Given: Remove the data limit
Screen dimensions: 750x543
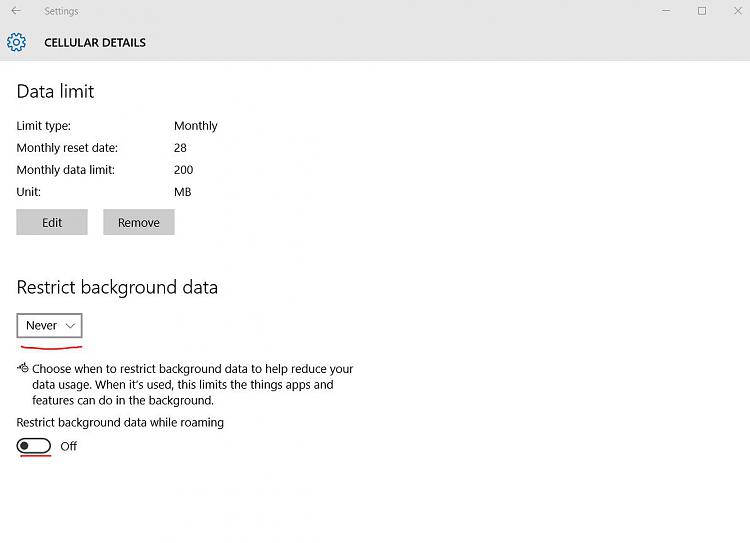Looking at the screenshot, I should 139,222.
